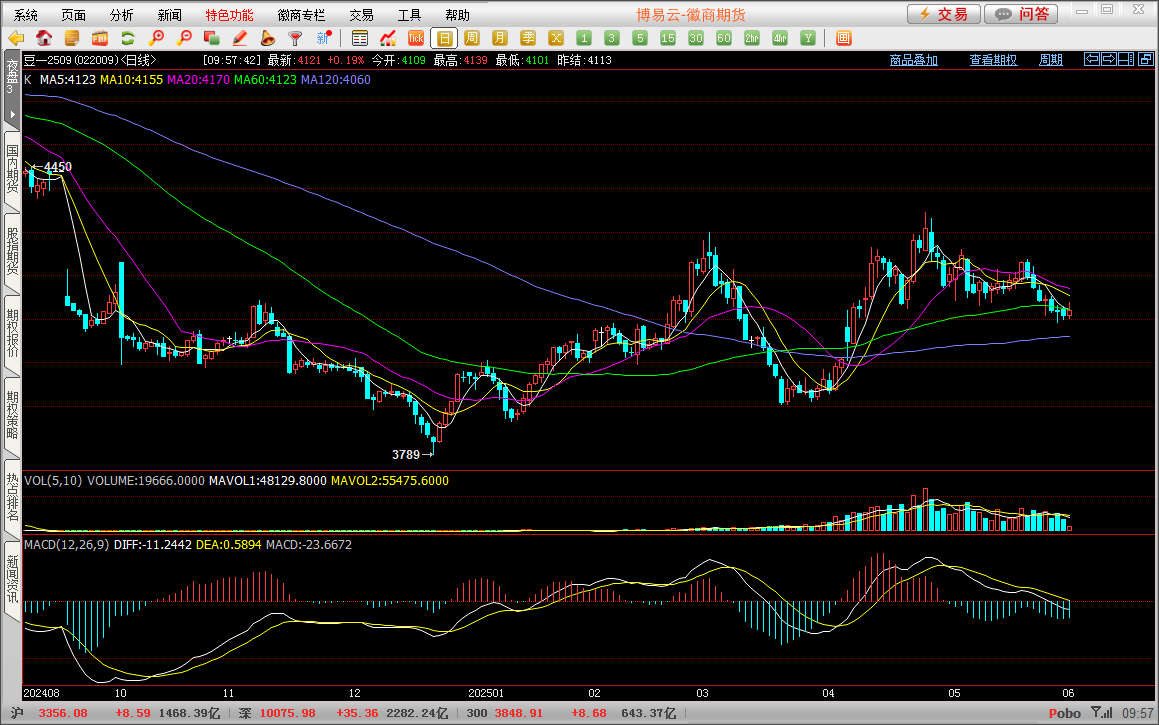Screen dimensions: 1159x725
Task: Click the zoom out magnifier icon
Action: point(184,38)
